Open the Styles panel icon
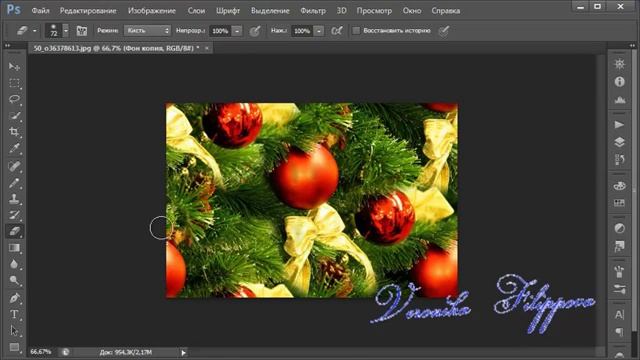Image resolution: width=640 pixels, height=360 pixels. coord(620,246)
